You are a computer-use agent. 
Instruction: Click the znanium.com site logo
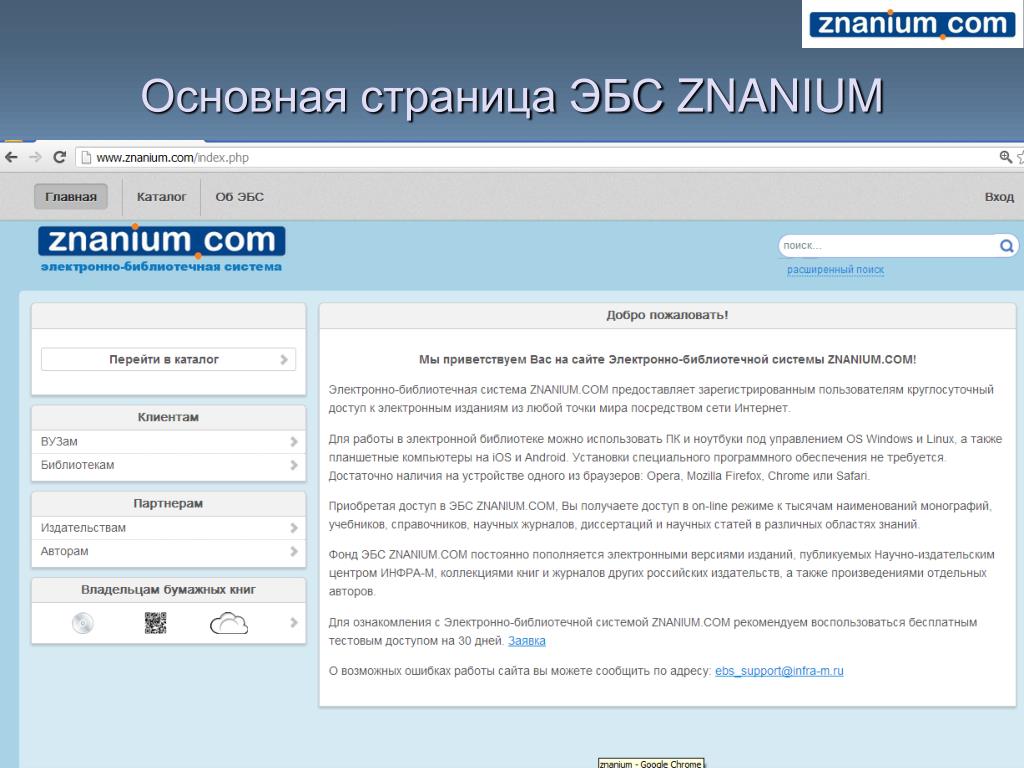click(161, 240)
